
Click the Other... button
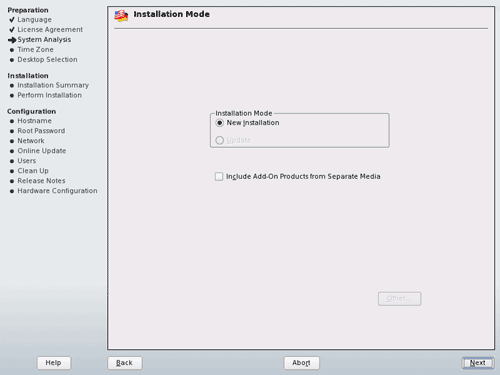tap(399, 299)
